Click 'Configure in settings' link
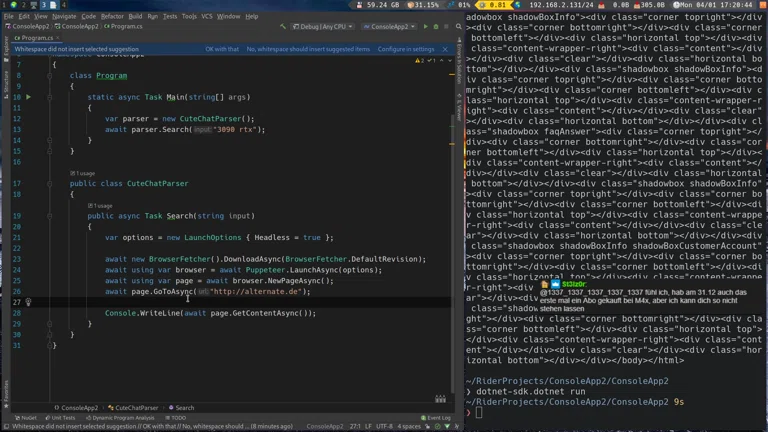Image resolution: width=768 pixels, height=432 pixels. tap(406, 49)
